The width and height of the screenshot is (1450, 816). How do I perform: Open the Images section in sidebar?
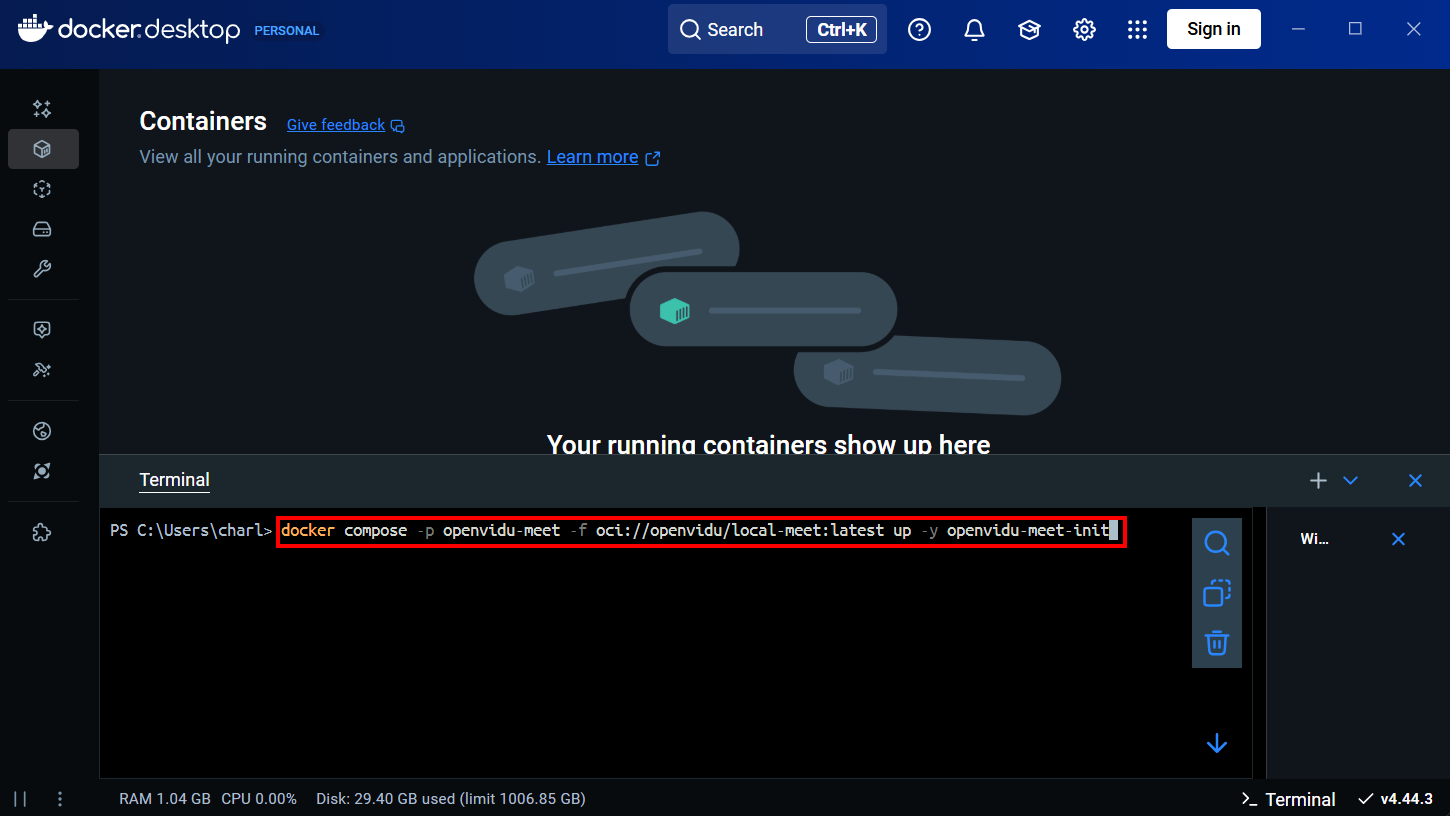pyautogui.click(x=42, y=189)
